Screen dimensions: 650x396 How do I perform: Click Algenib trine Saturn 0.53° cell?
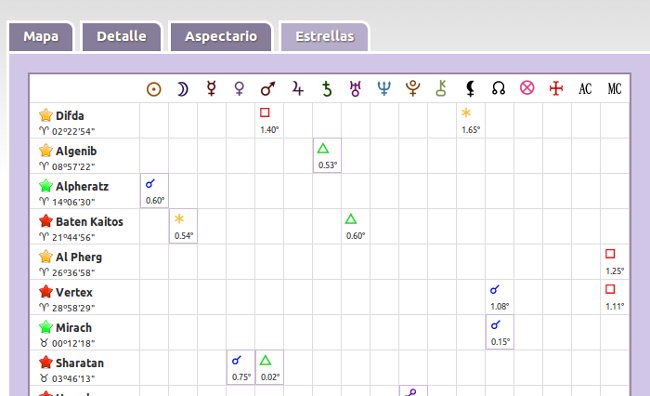click(x=327, y=156)
